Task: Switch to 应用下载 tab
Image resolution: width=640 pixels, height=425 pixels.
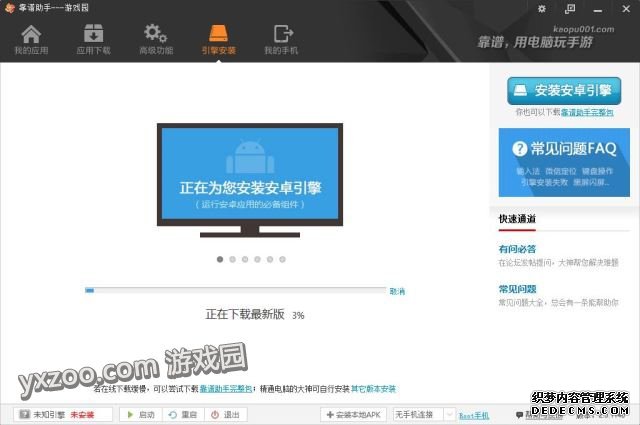Action: pyautogui.click(x=93, y=39)
